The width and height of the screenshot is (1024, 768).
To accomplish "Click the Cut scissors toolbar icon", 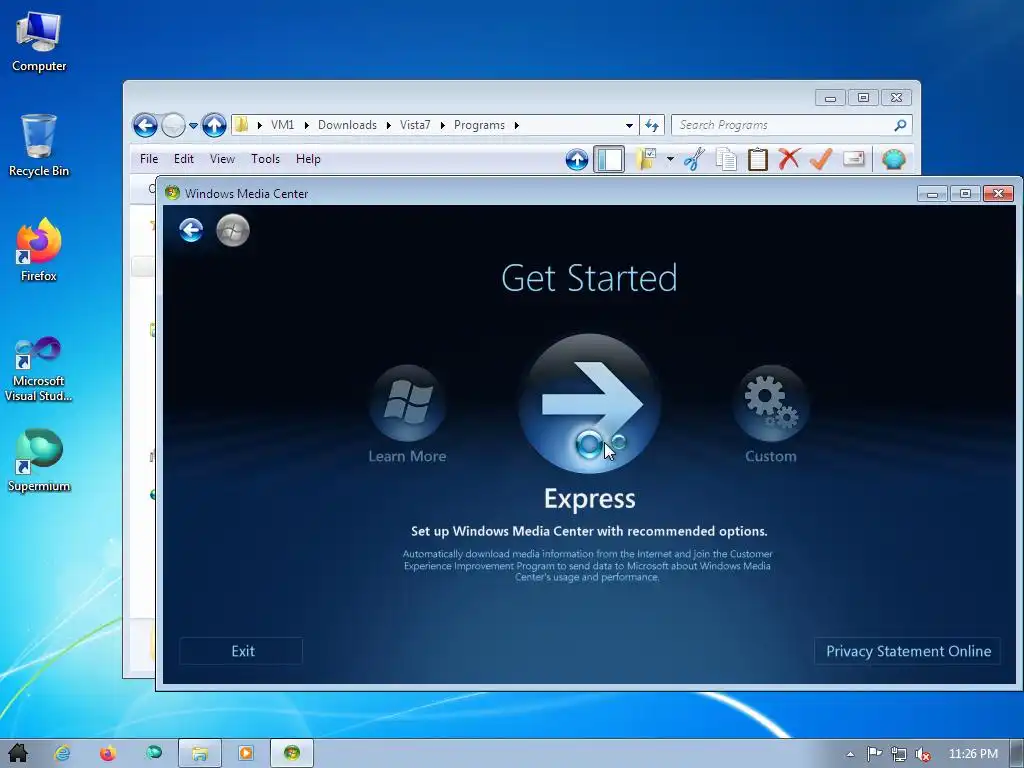I will [694, 159].
